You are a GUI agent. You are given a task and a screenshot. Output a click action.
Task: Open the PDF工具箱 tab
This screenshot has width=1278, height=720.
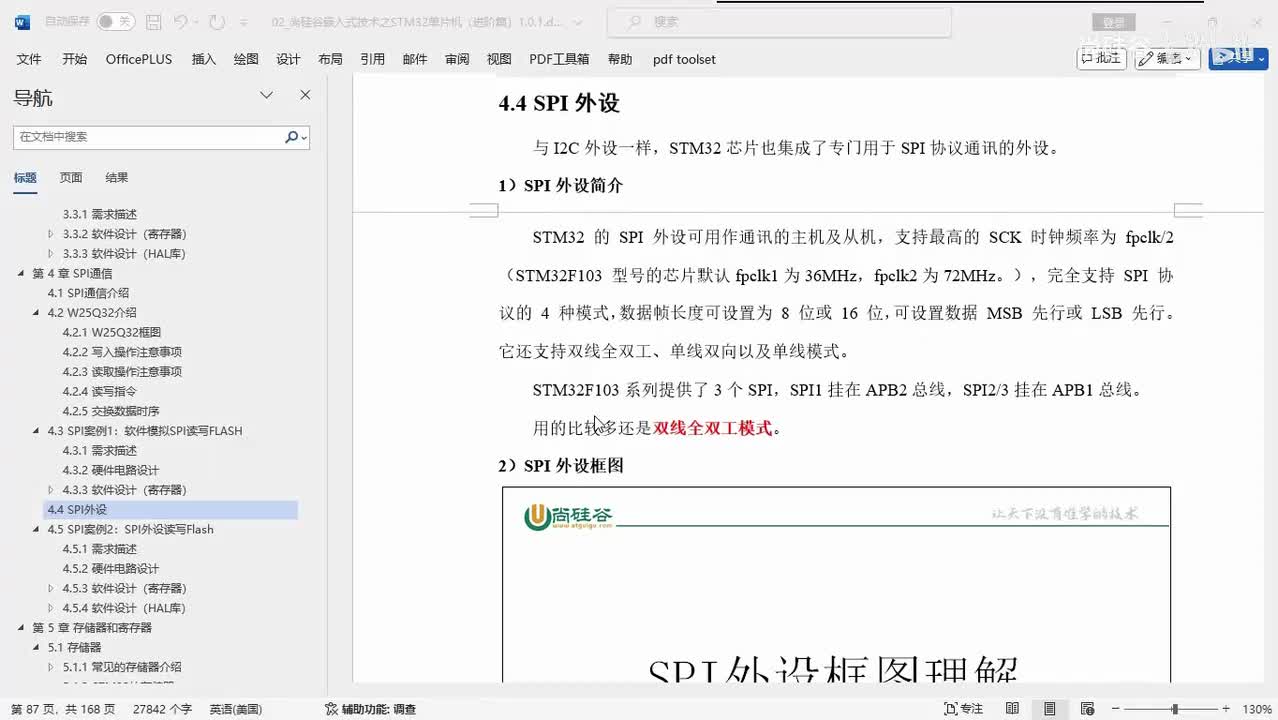pos(559,59)
